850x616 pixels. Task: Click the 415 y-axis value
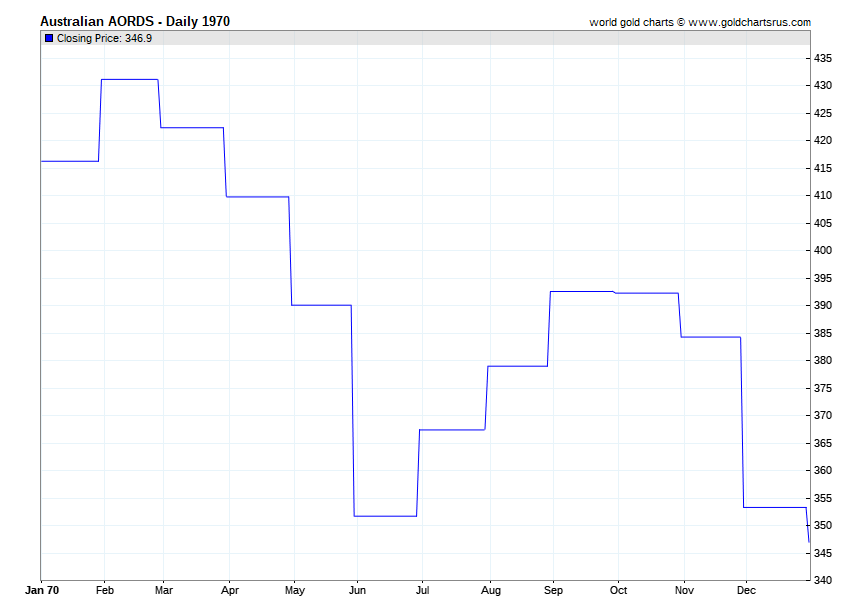tap(823, 169)
